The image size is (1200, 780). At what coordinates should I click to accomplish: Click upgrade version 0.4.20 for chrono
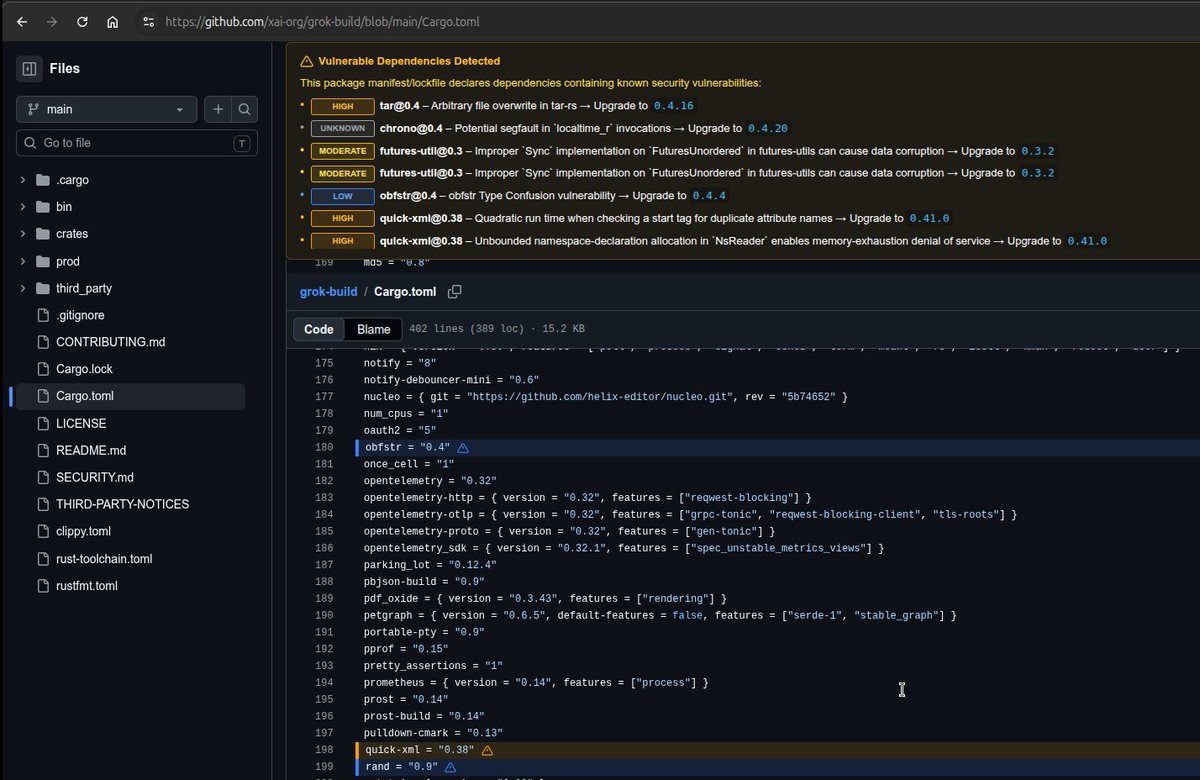(x=768, y=128)
